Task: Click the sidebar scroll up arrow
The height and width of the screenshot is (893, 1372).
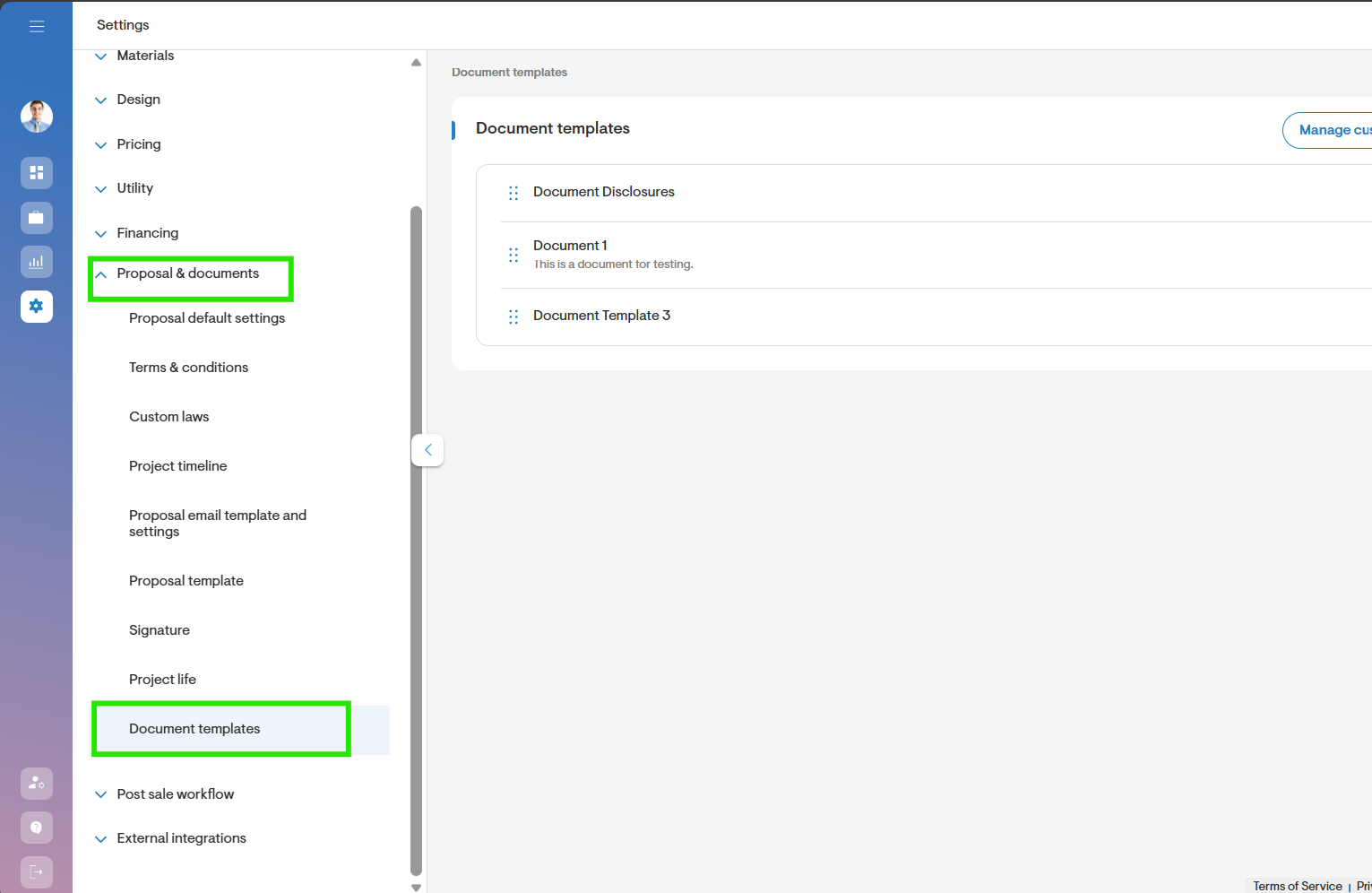Action: coord(416,63)
